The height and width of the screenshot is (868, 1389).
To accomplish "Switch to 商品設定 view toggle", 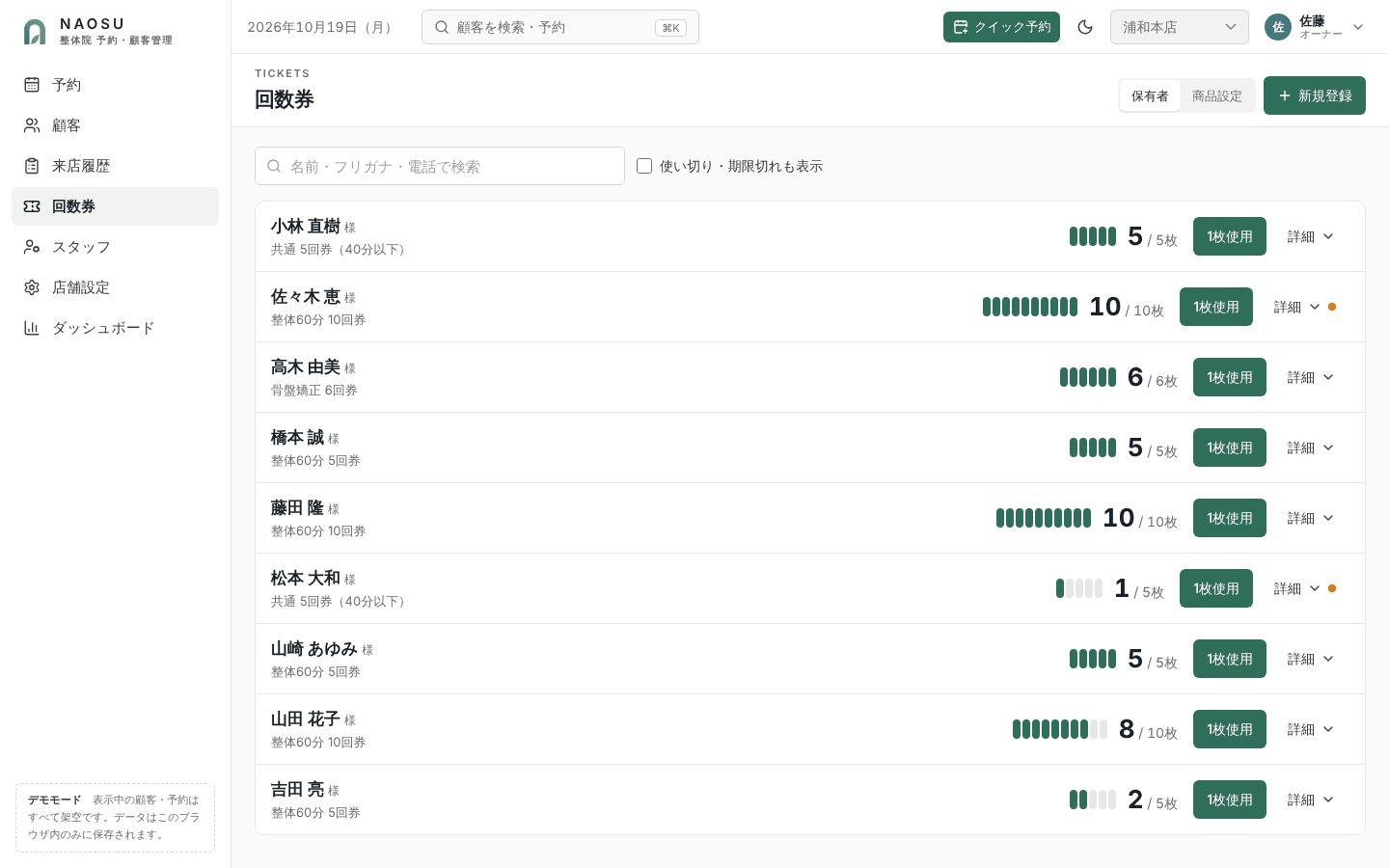I will 1217,95.
